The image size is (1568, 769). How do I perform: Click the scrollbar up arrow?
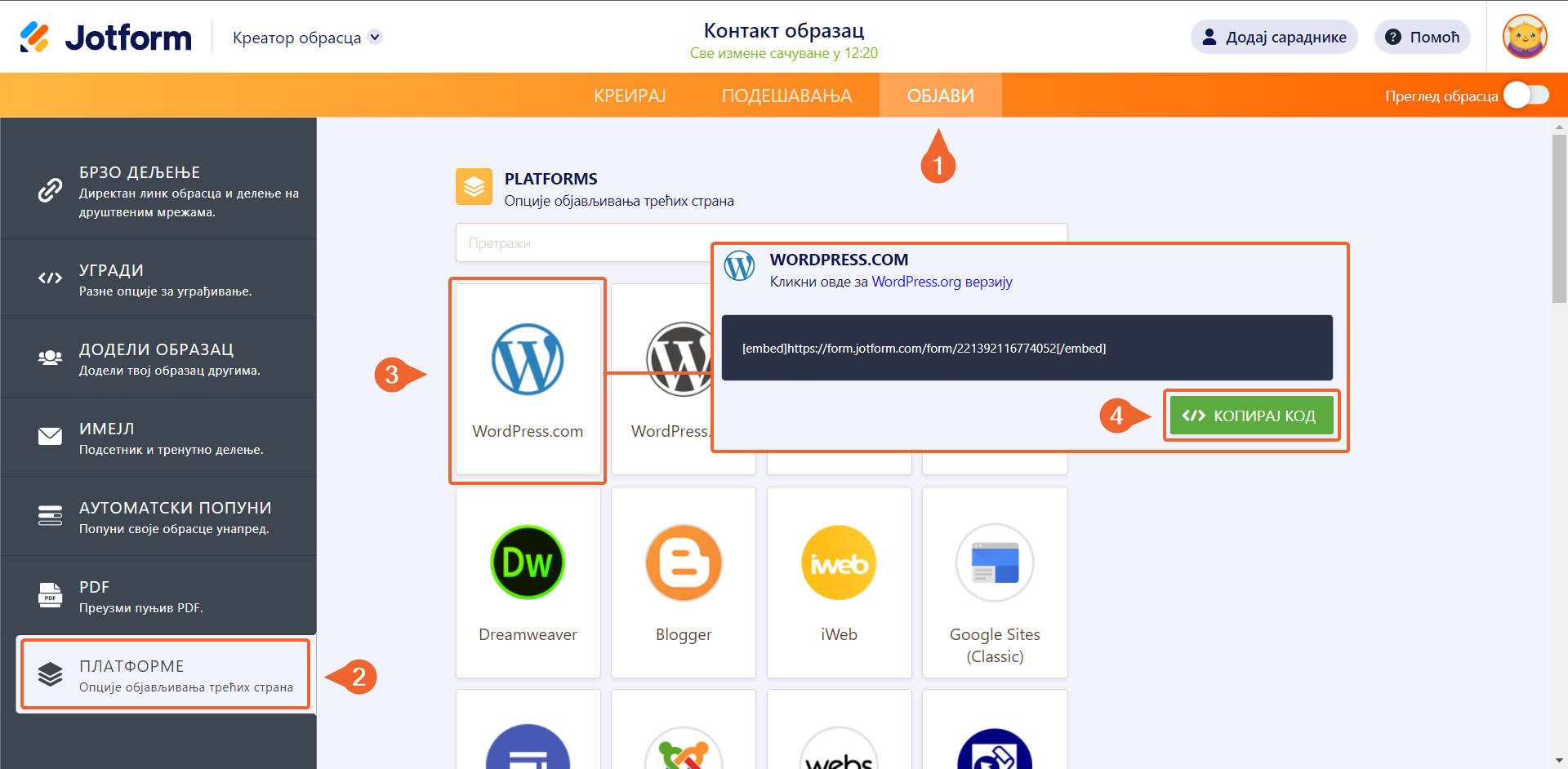click(x=1560, y=127)
